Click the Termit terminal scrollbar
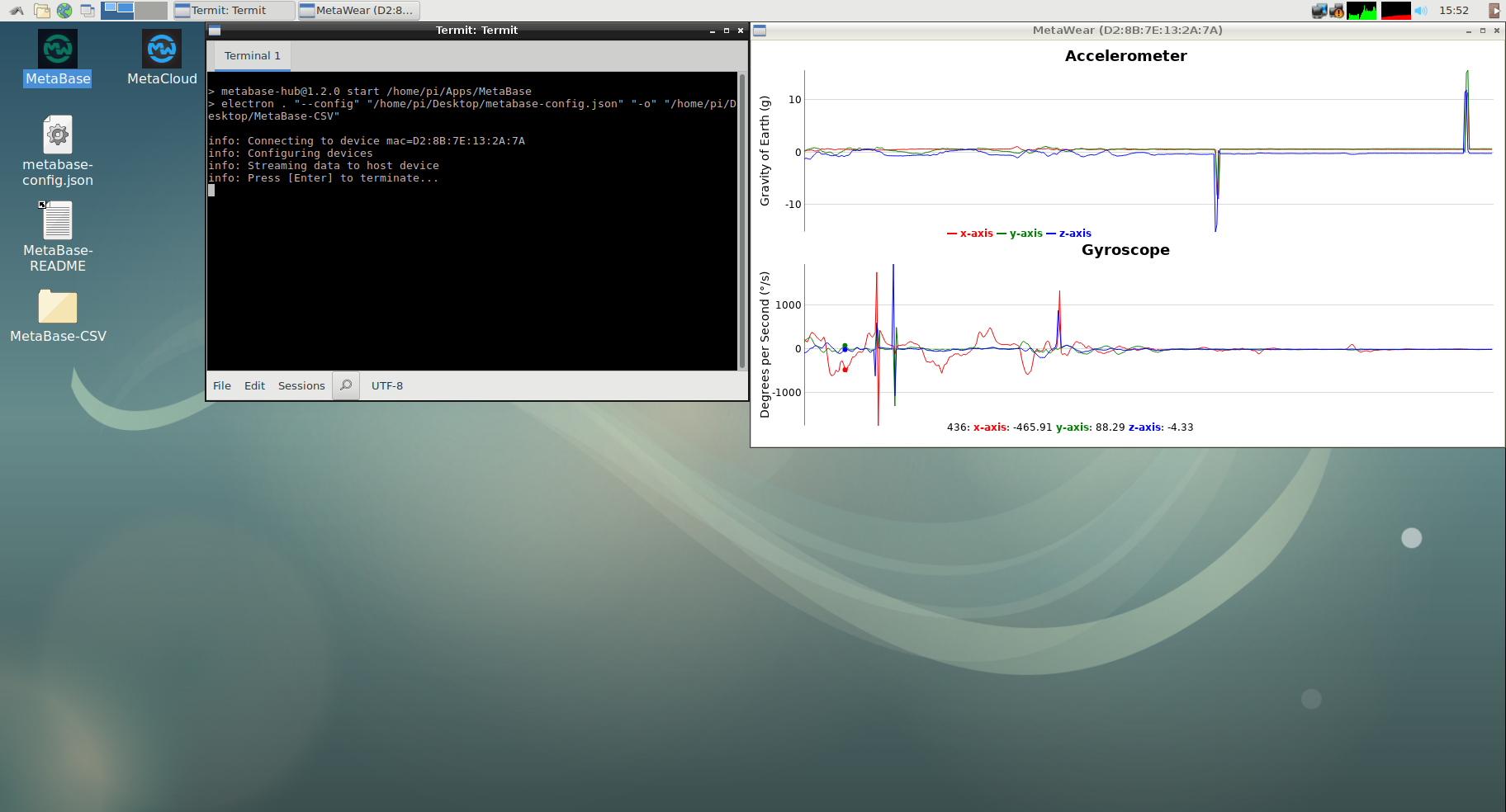 [x=742, y=221]
